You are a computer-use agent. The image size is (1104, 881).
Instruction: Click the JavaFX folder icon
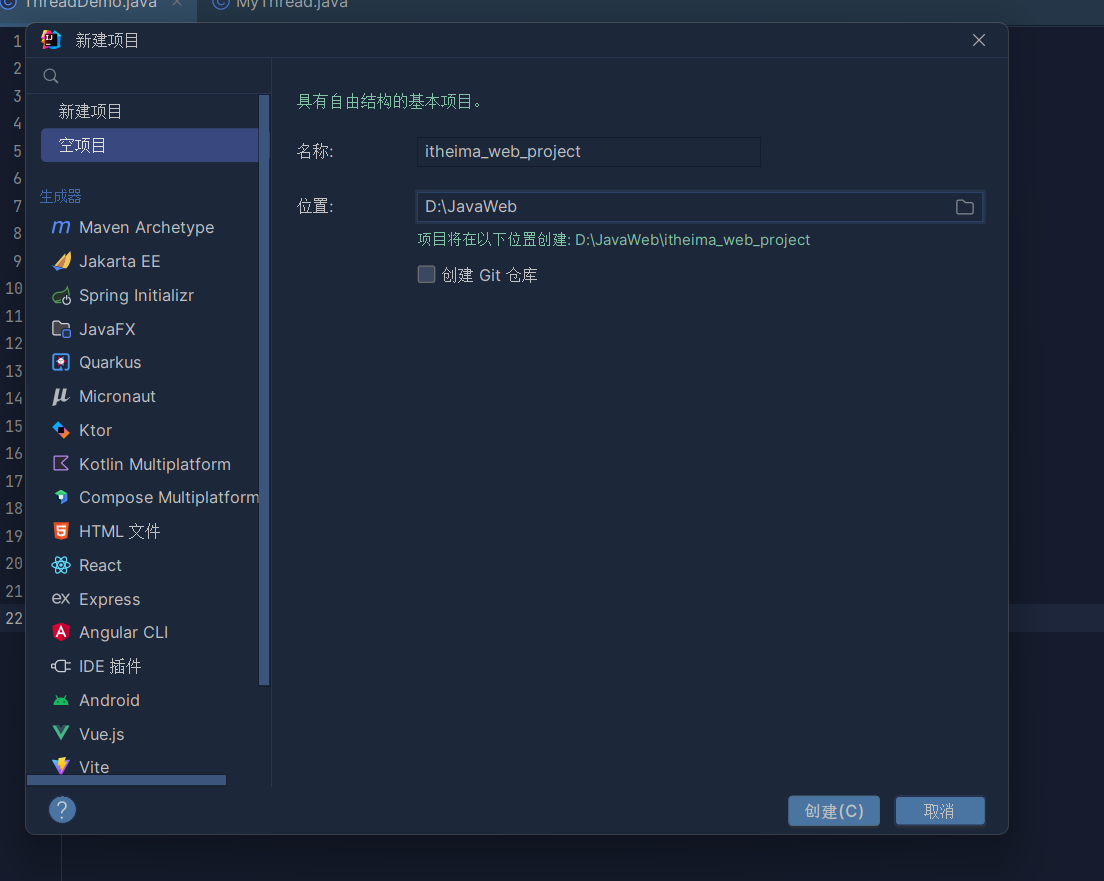click(x=61, y=329)
